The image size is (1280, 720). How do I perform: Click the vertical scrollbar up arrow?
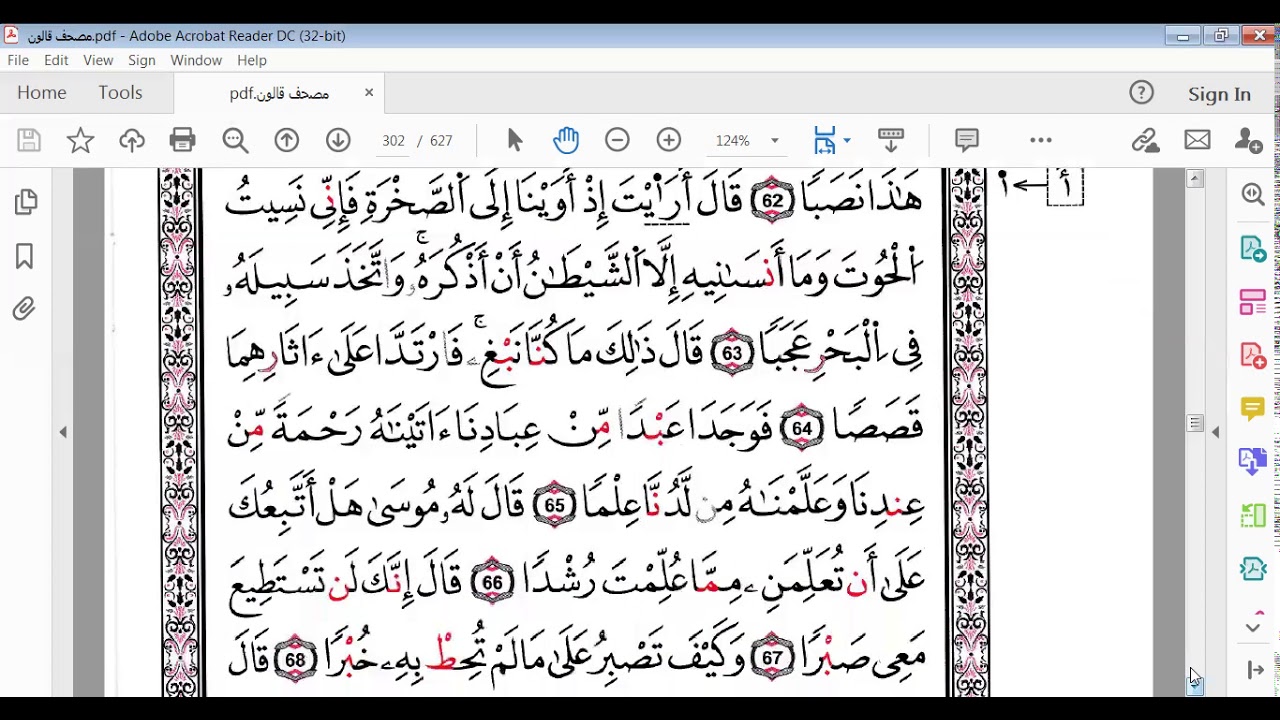(1195, 179)
